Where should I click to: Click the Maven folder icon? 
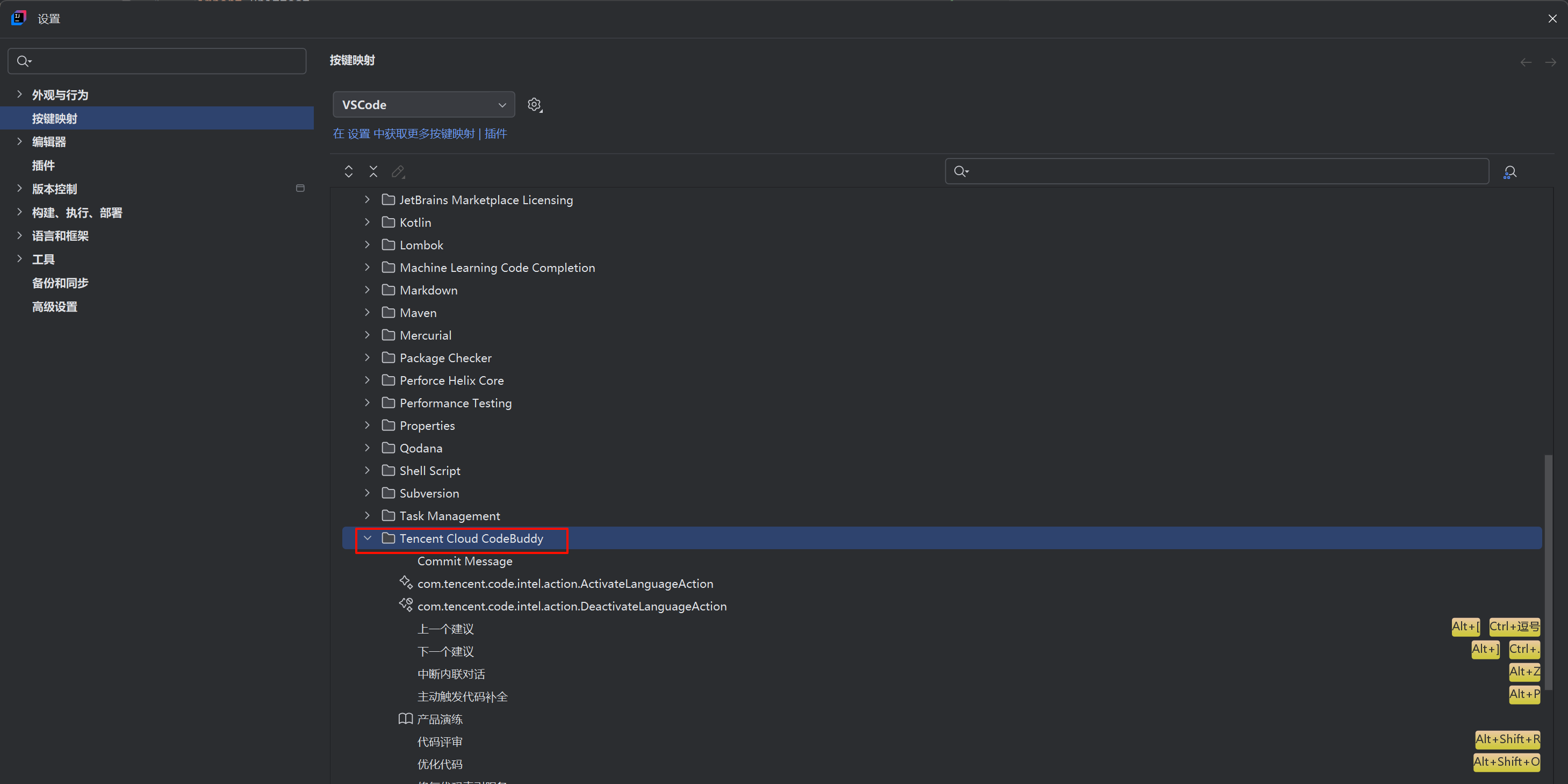389,312
